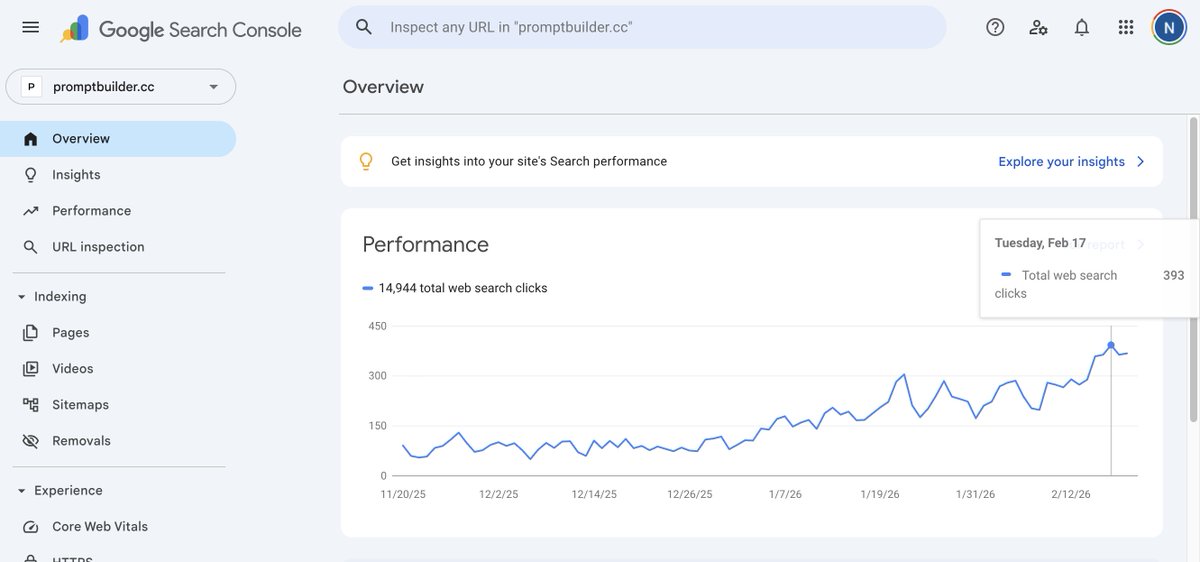Open URL inspection in sidebar
The width and height of the screenshot is (1200, 562).
click(x=118, y=247)
